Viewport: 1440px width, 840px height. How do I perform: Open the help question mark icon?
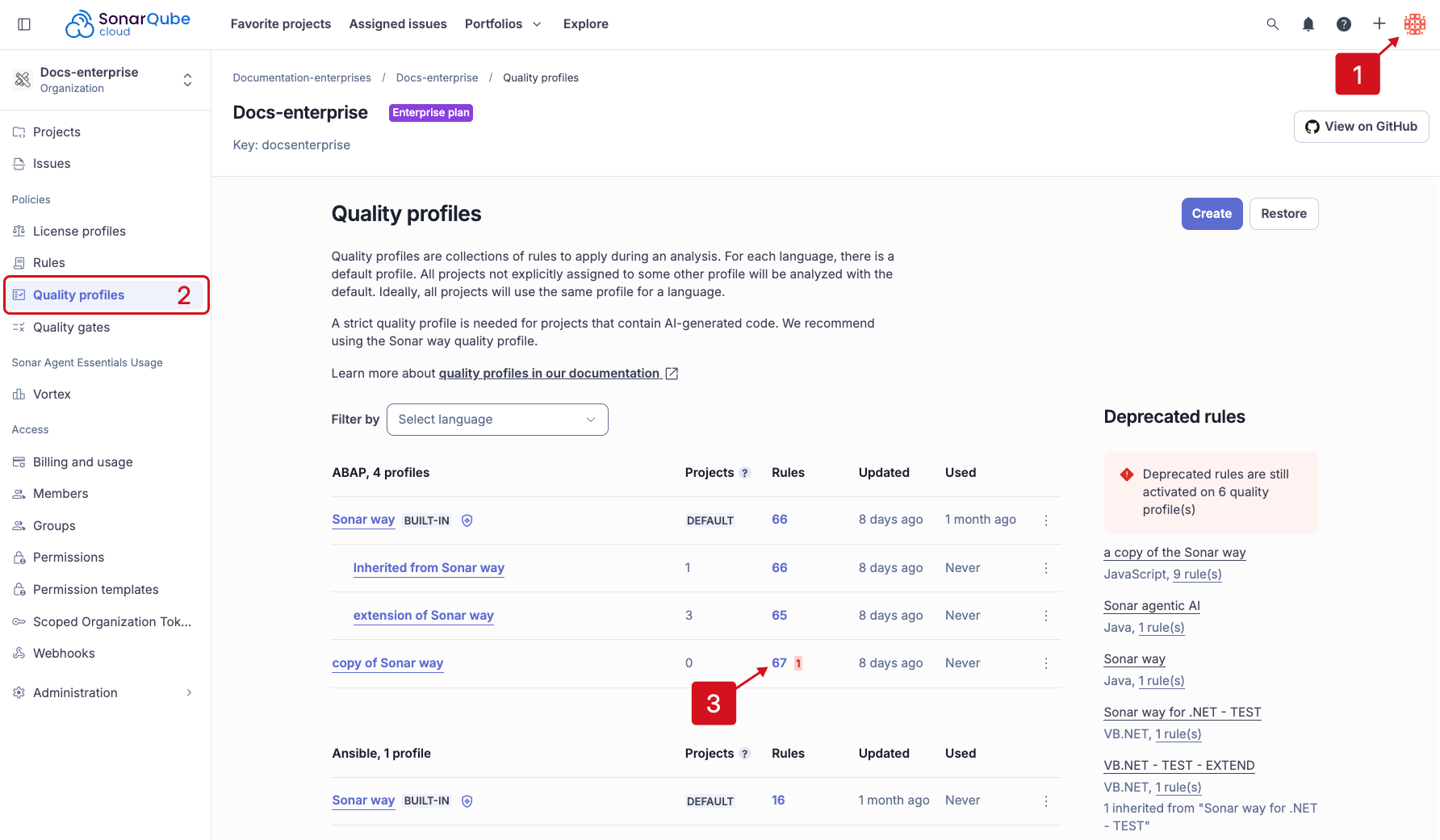(x=1344, y=24)
